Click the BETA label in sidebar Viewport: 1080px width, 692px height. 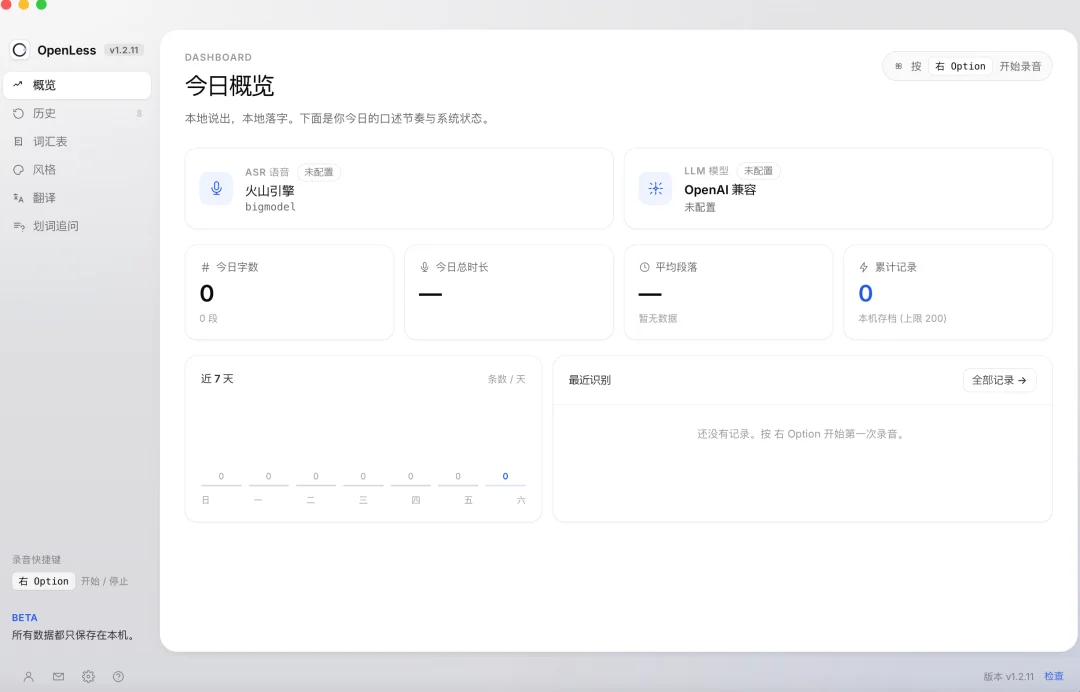[x=25, y=618]
